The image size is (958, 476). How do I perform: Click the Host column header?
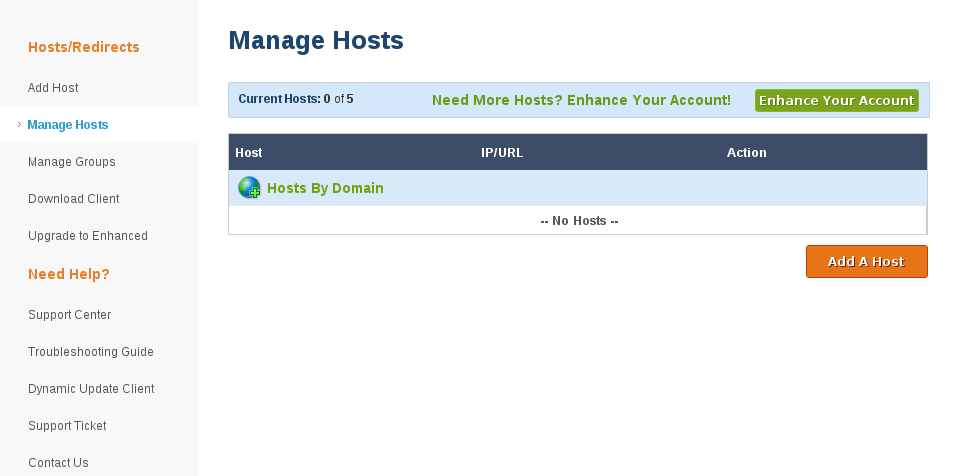click(249, 153)
